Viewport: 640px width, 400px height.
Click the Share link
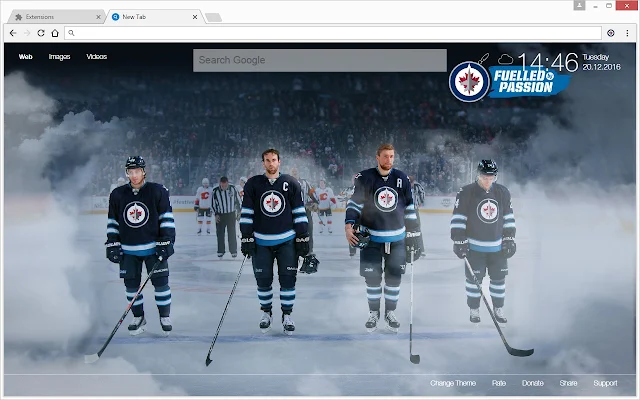pos(568,383)
